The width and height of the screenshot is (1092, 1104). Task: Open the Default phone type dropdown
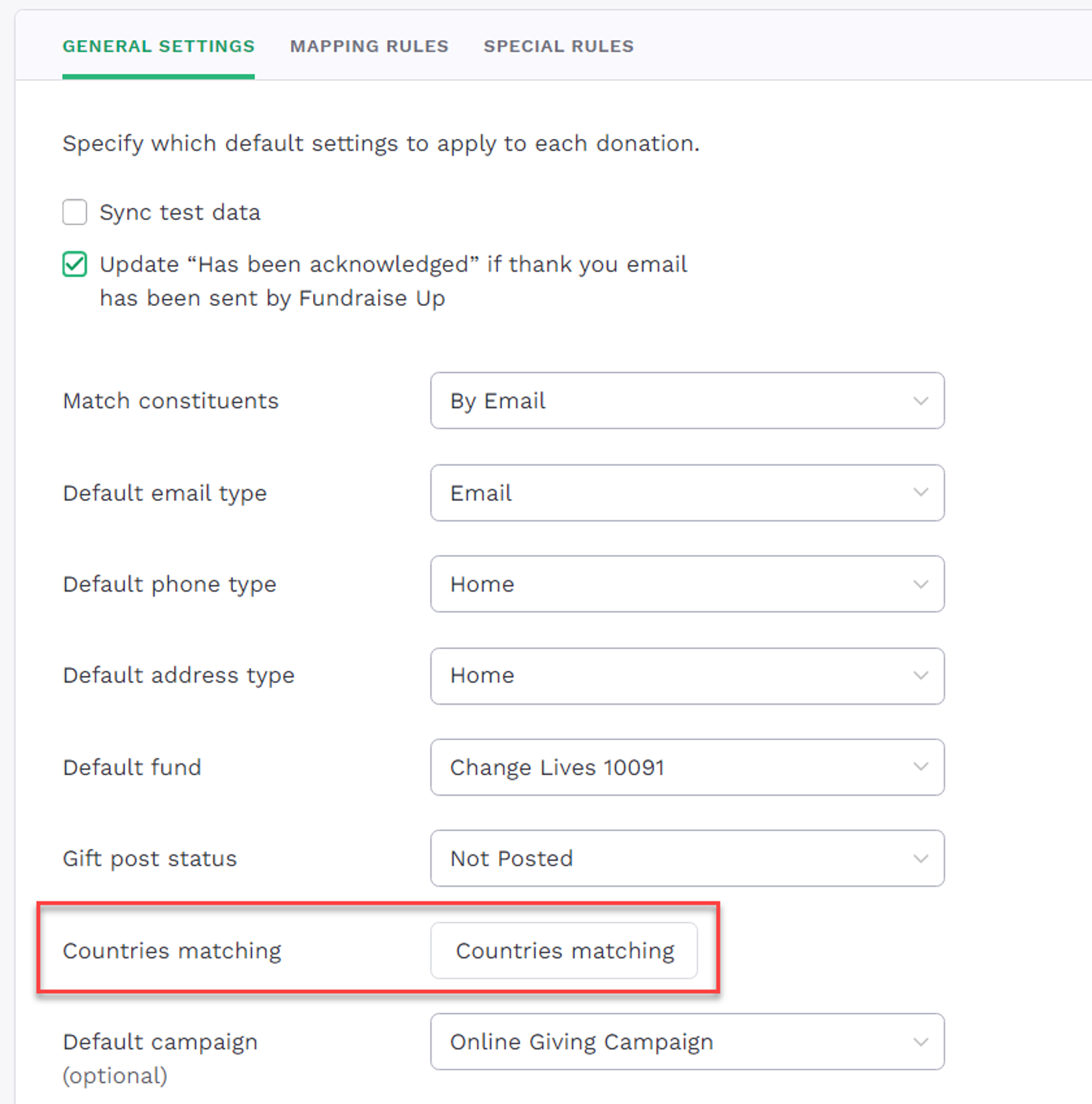(686, 584)
